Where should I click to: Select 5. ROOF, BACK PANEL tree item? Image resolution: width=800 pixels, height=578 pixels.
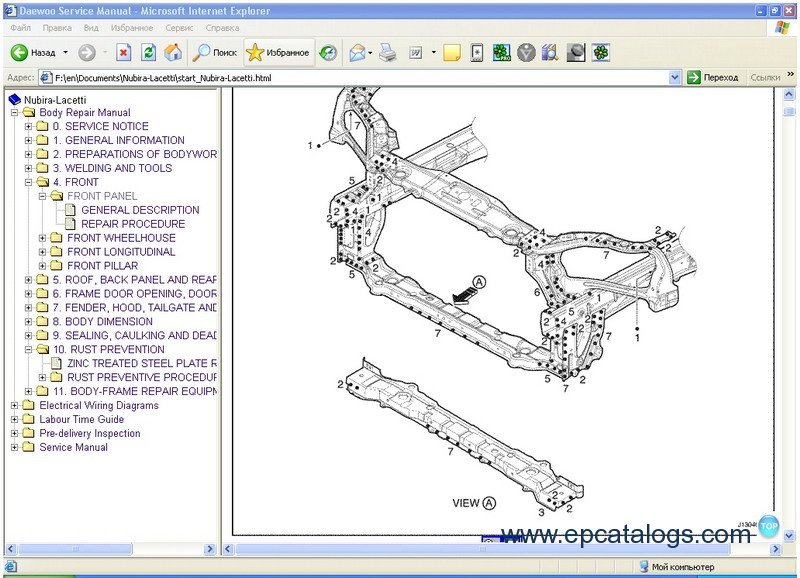(x=135, y=280)
